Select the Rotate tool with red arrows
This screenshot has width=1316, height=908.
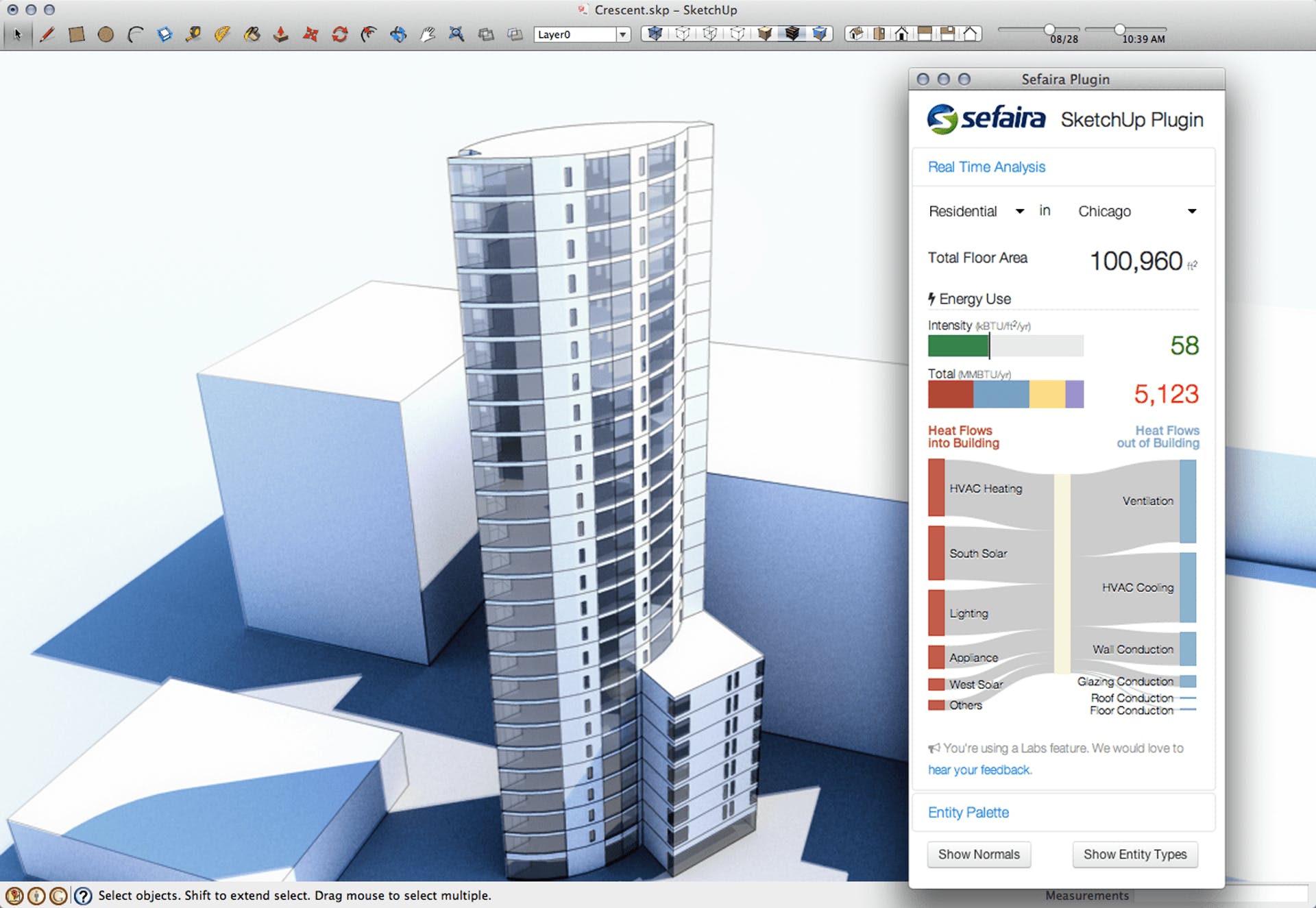[x=339, y=34]
